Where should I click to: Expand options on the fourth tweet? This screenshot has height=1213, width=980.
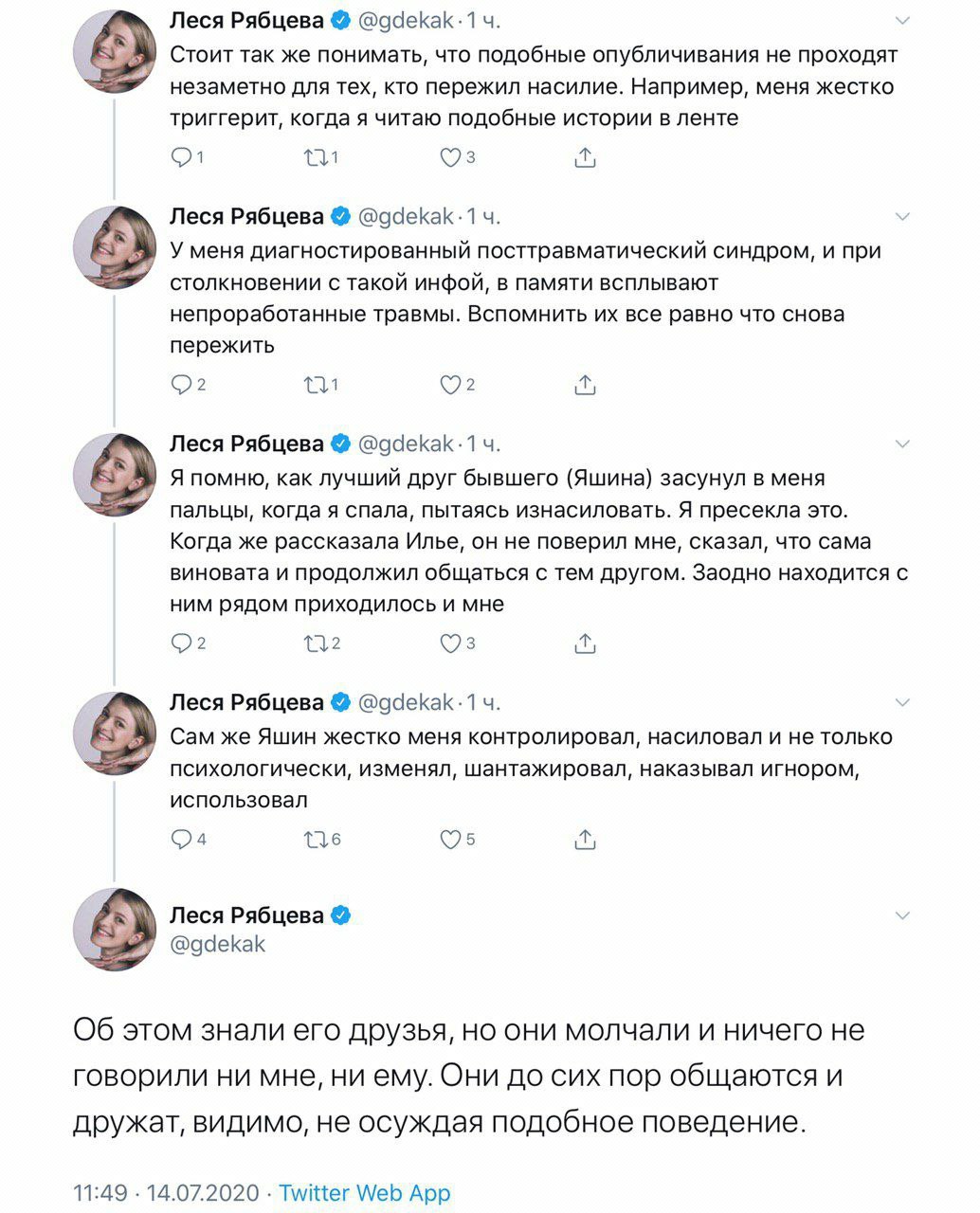pyautogui.click(x=902, y=702)
